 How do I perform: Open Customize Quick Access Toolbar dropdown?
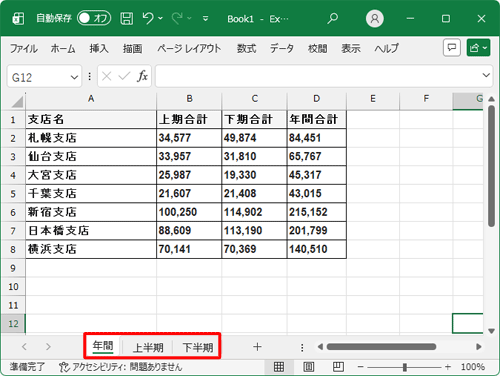click(x=206, y=19)
